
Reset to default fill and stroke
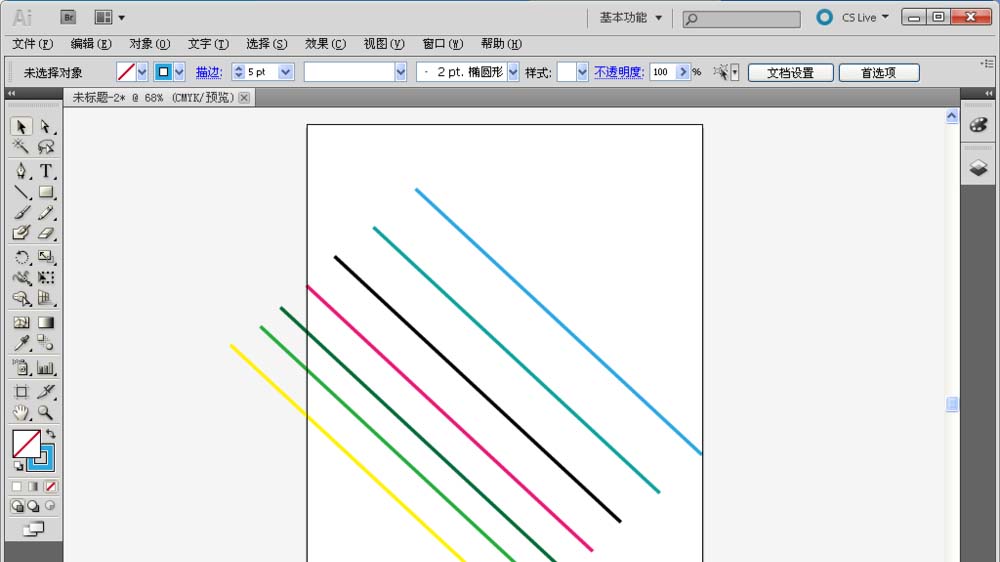18,466
